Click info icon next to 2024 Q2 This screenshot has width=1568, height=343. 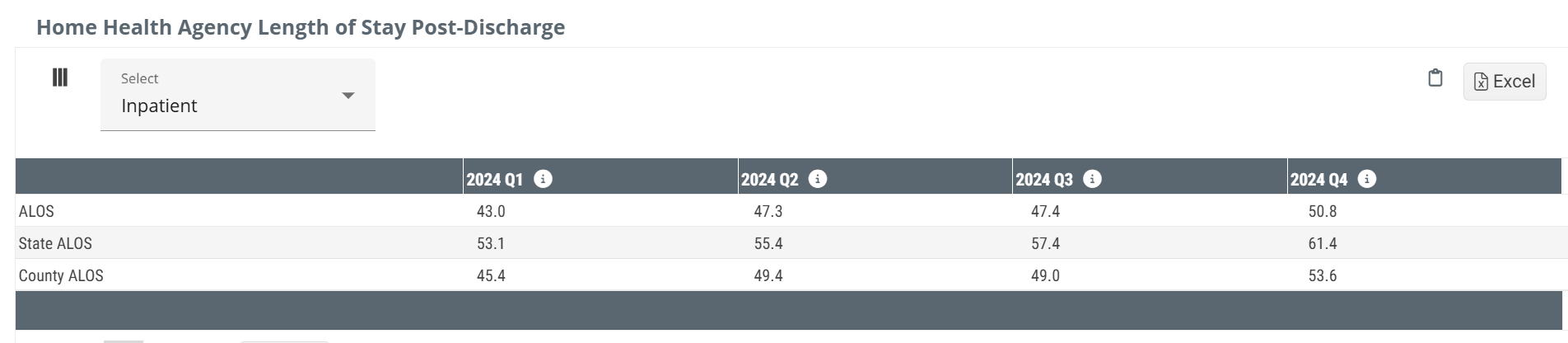(818, 179)
